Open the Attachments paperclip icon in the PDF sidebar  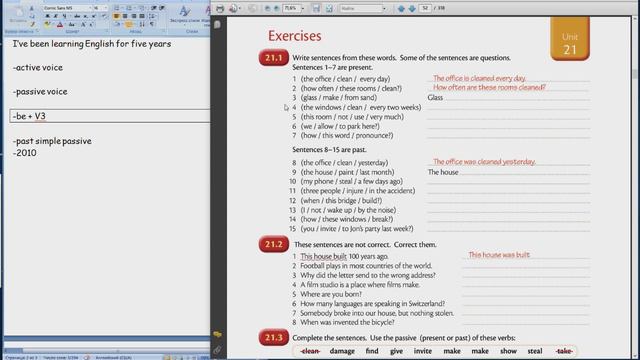[217, 350]
